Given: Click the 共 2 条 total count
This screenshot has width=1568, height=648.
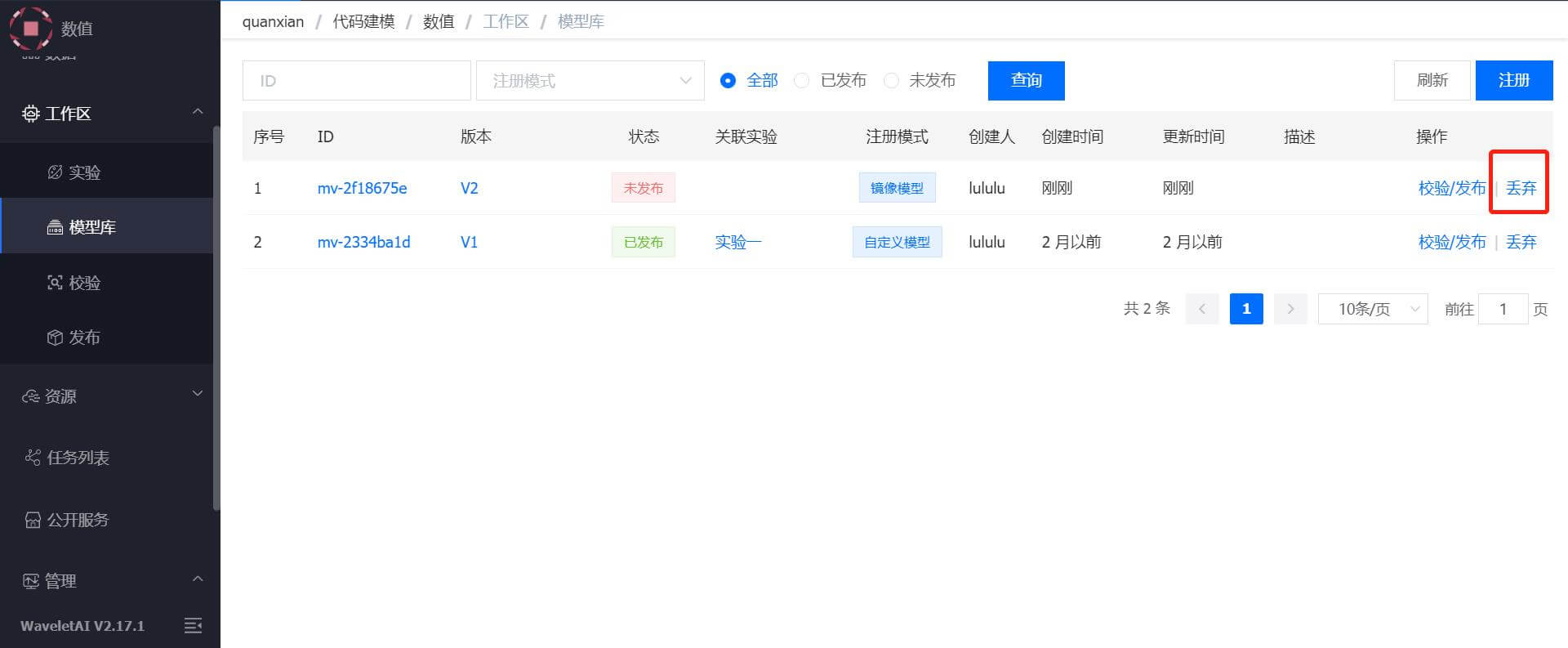Looking at the screenshot, I should click(1147, 308).
